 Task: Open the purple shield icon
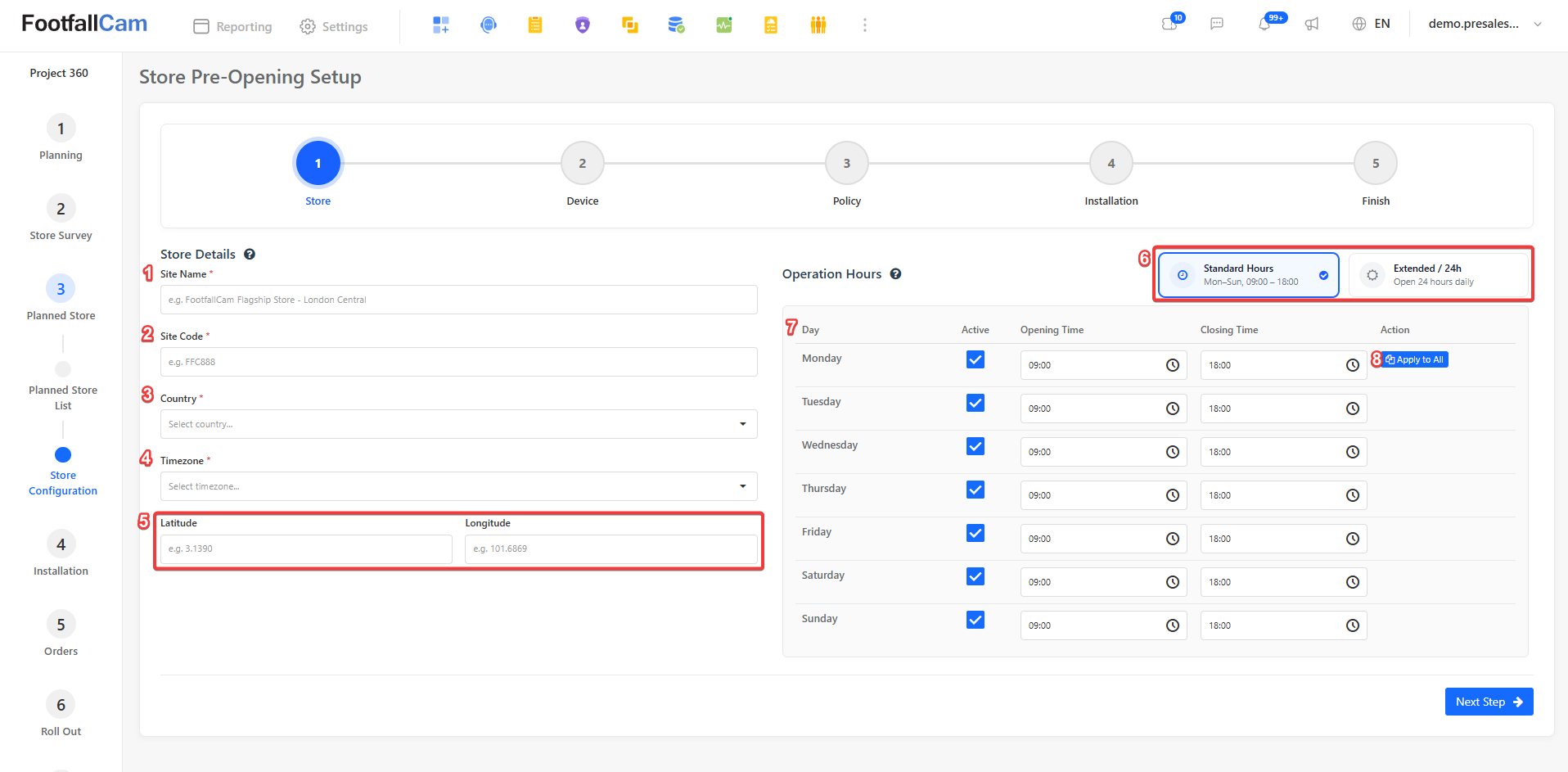pyautogui.click(x=583, y=25)
